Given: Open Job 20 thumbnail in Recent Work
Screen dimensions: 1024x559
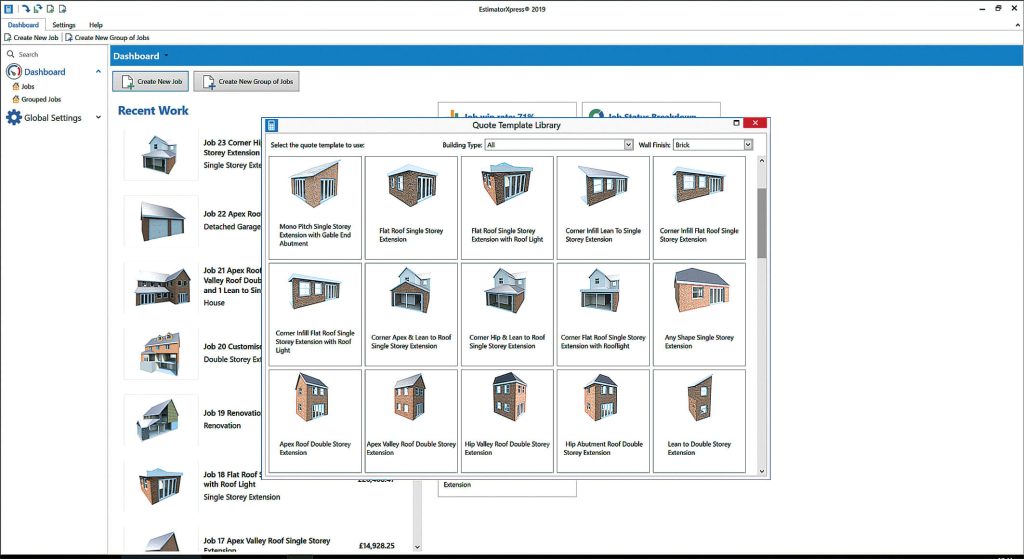Looking at the screenshot, I should [161, 353].
